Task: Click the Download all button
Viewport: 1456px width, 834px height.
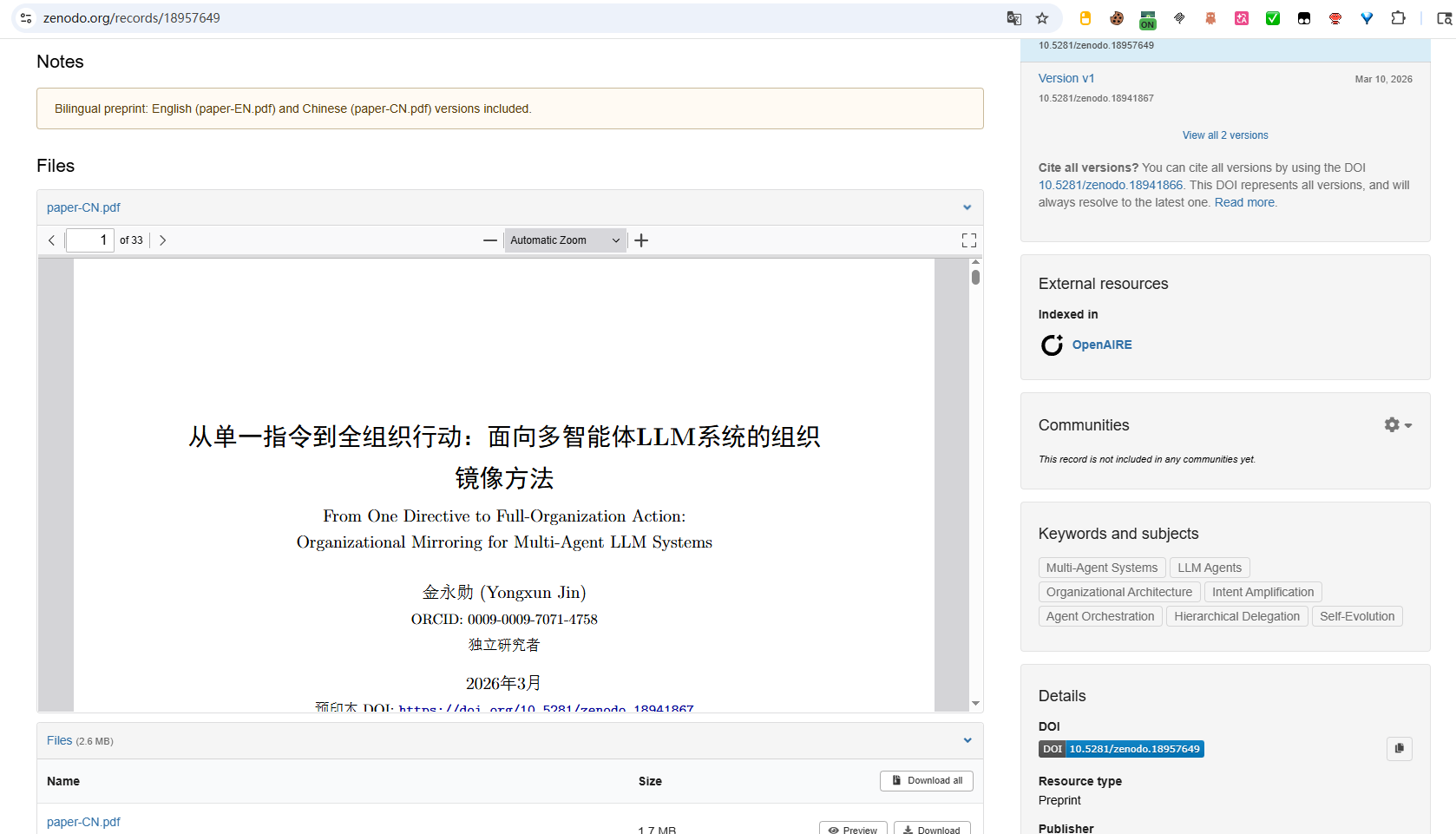Action: (927, 781)
